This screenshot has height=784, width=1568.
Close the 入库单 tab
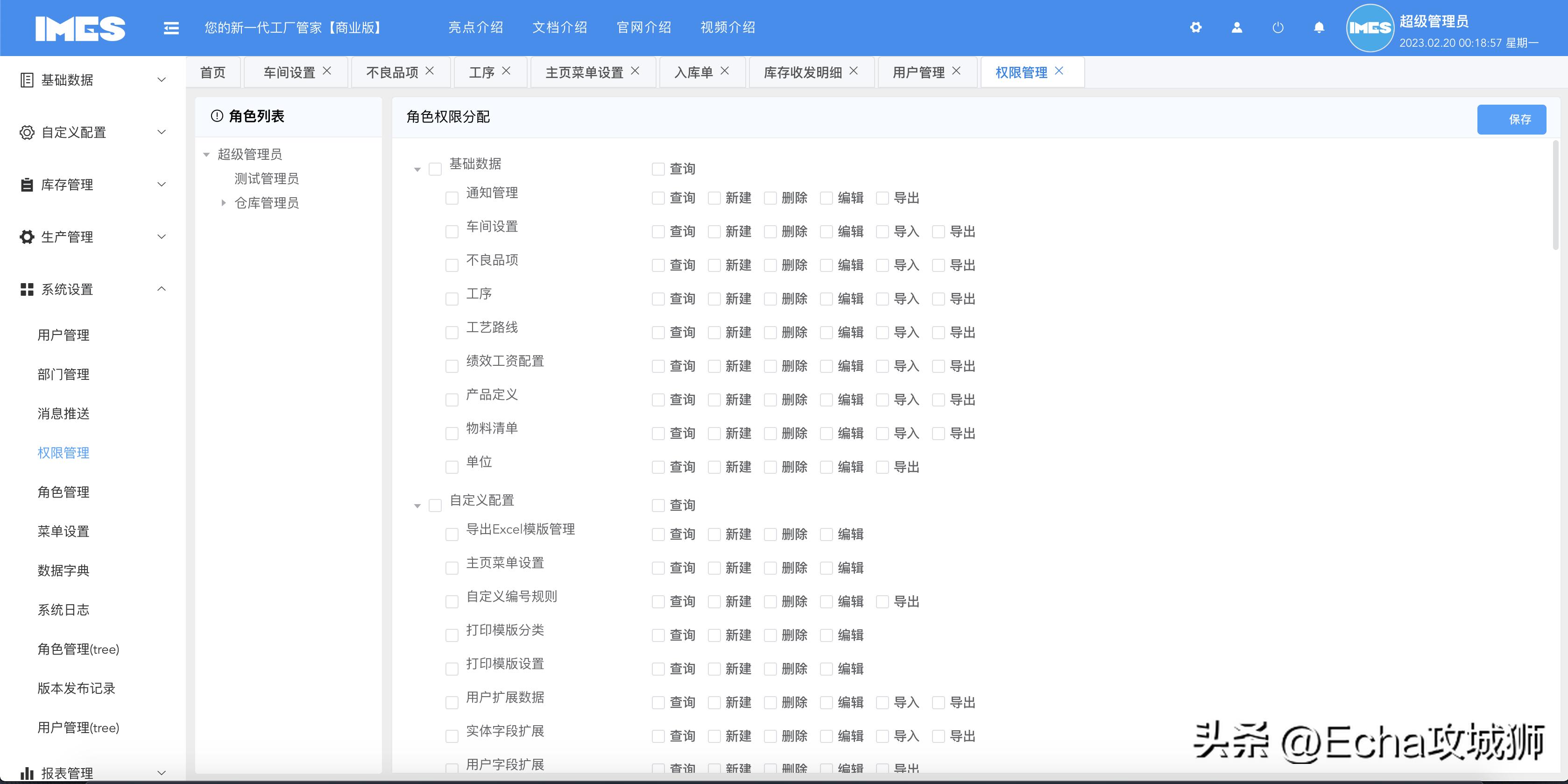point(724,71)
